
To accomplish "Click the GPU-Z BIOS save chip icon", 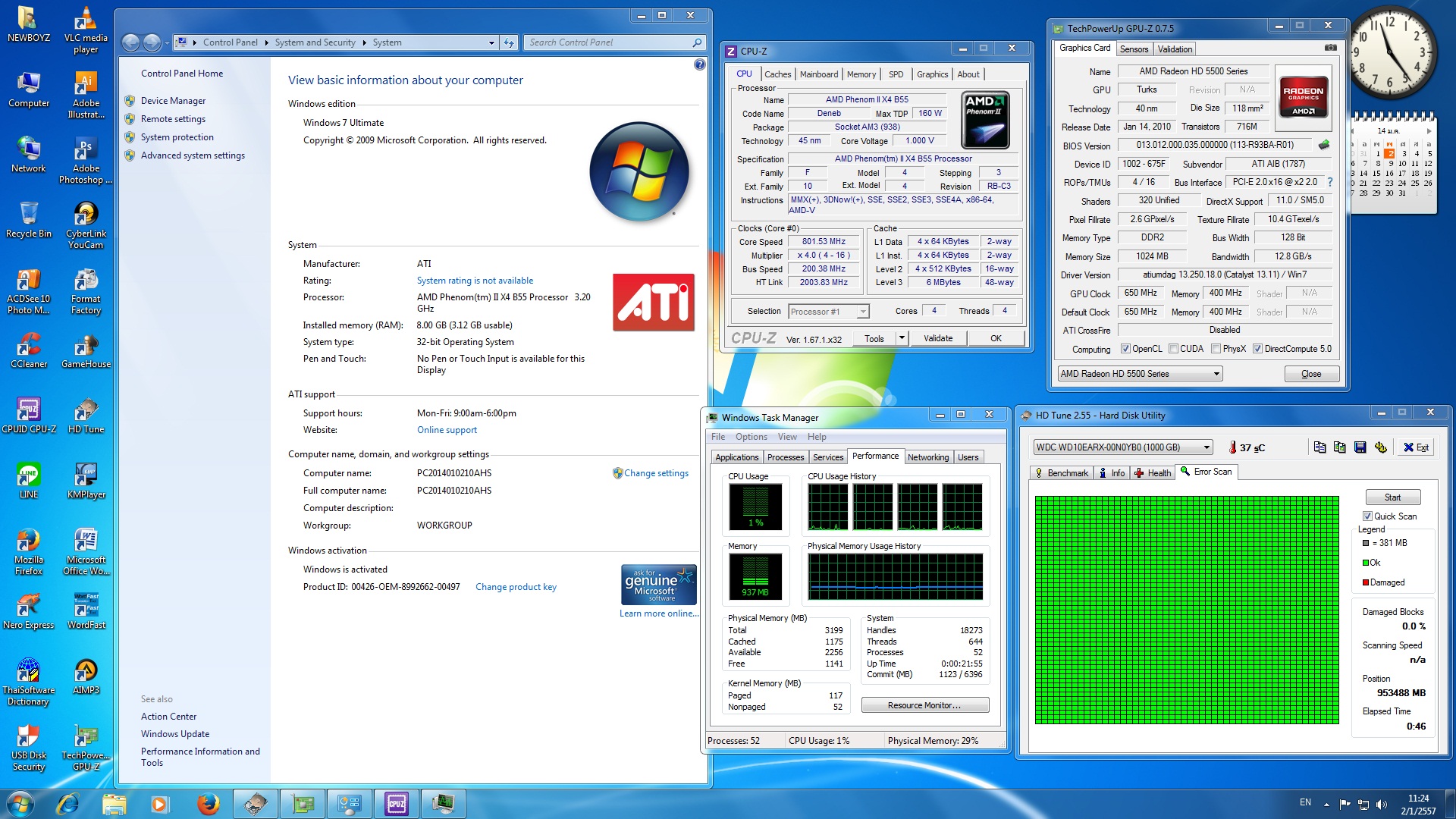I will 1324,145.
